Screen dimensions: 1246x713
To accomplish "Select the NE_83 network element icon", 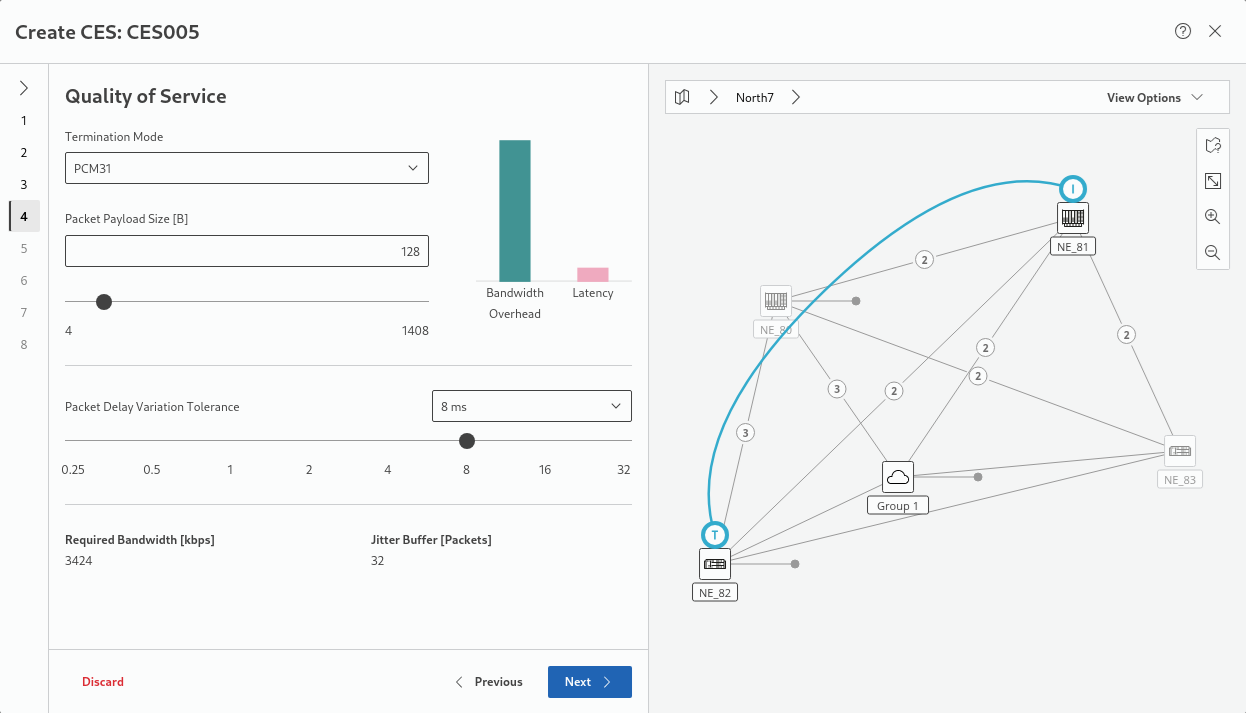I will tap(1180, 451).
